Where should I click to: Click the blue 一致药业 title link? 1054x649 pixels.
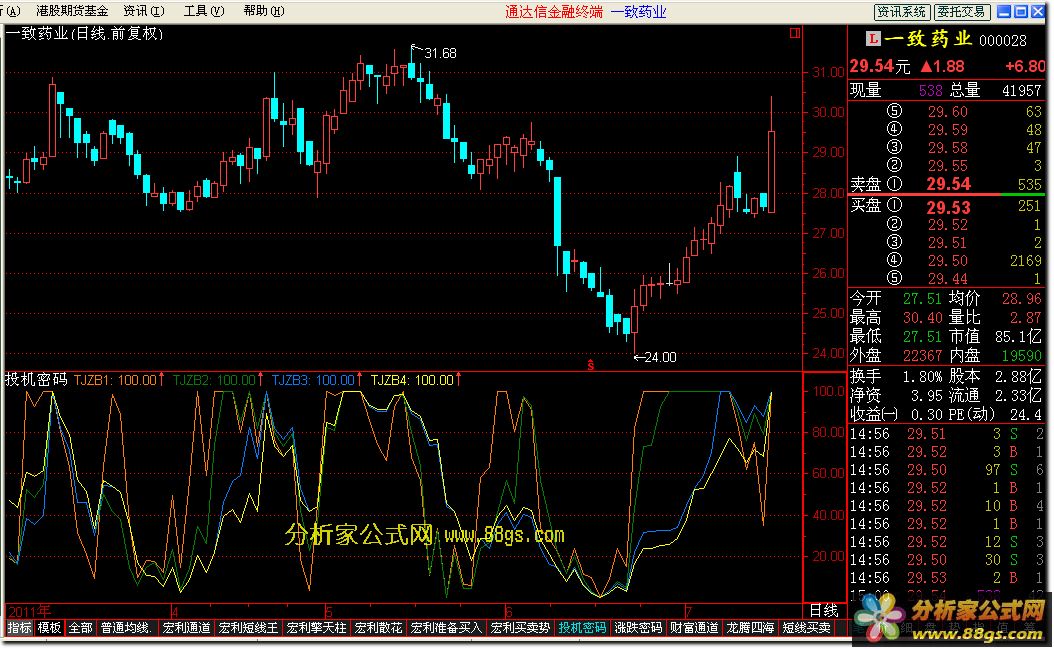tap(639, 11)
